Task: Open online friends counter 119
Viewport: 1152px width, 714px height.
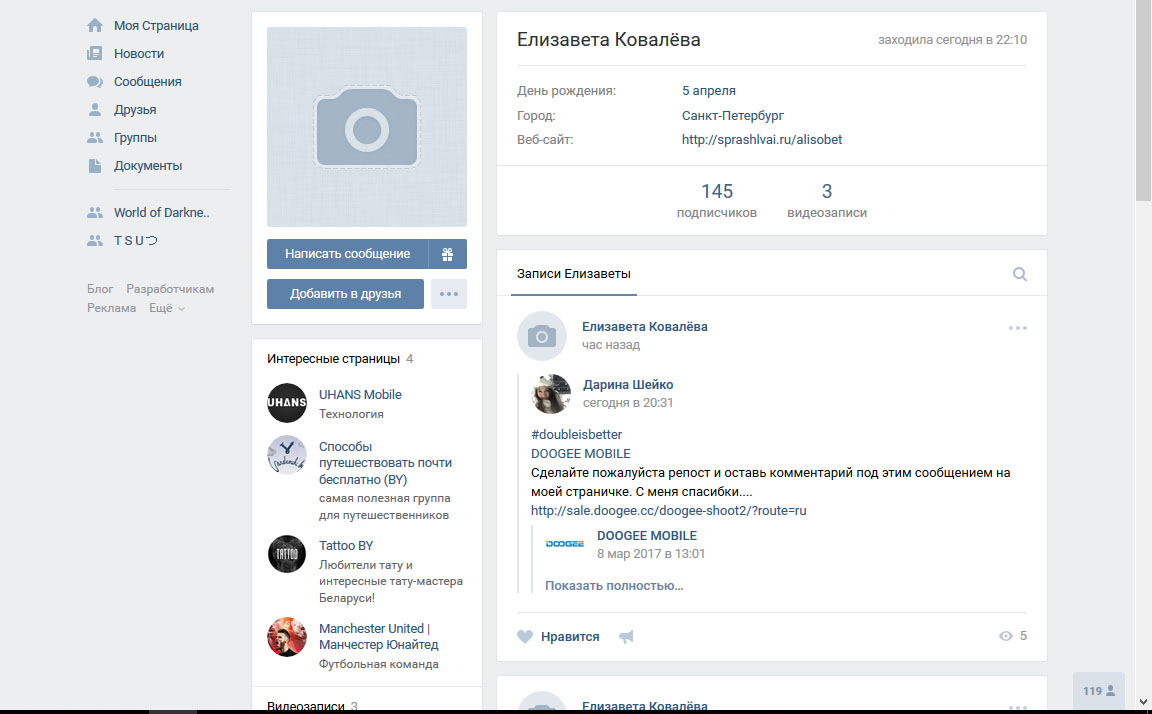Action: point(1098,691)
